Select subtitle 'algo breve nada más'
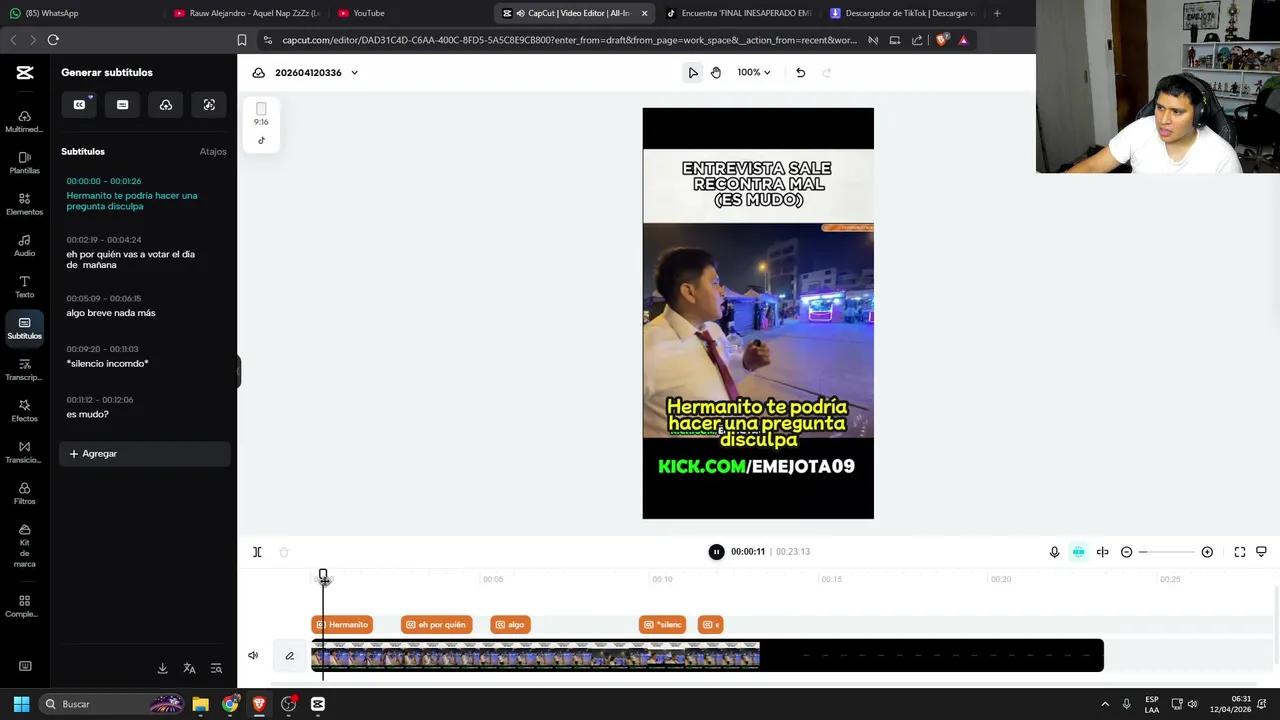Screen dimensions: 1280x720 [111, 313]
